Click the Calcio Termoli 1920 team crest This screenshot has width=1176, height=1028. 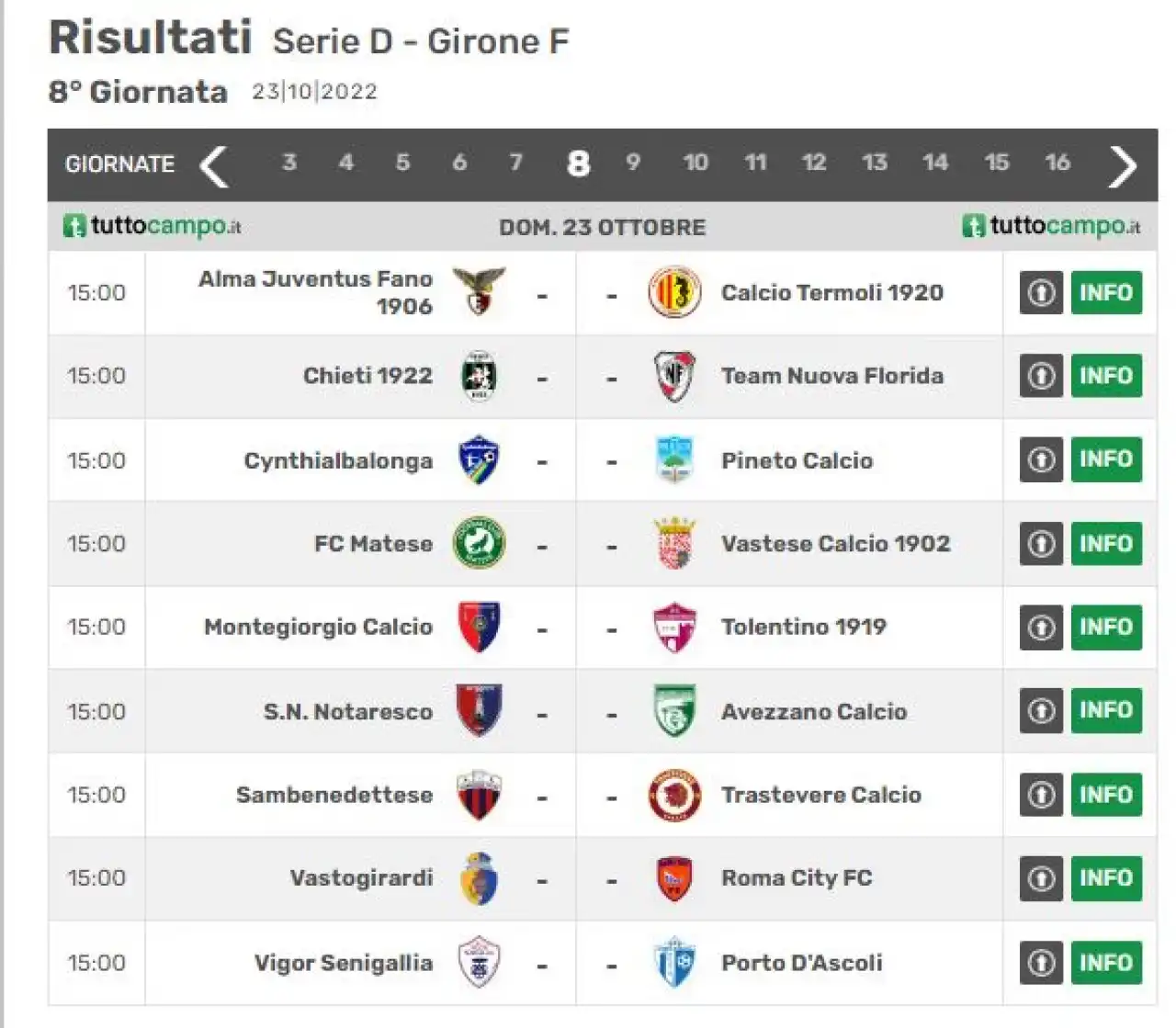click(674, 292)
